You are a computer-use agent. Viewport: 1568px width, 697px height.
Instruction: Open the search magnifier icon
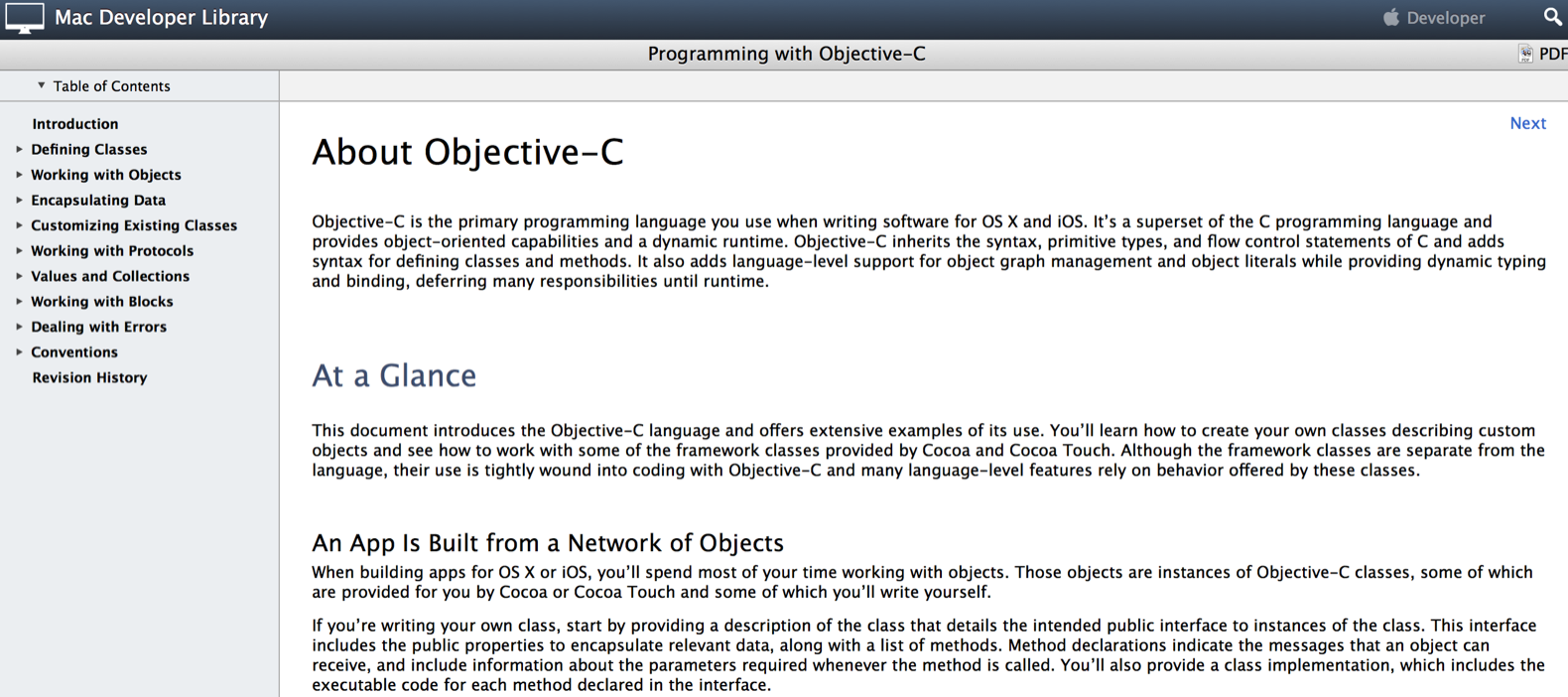point(1552,17)
